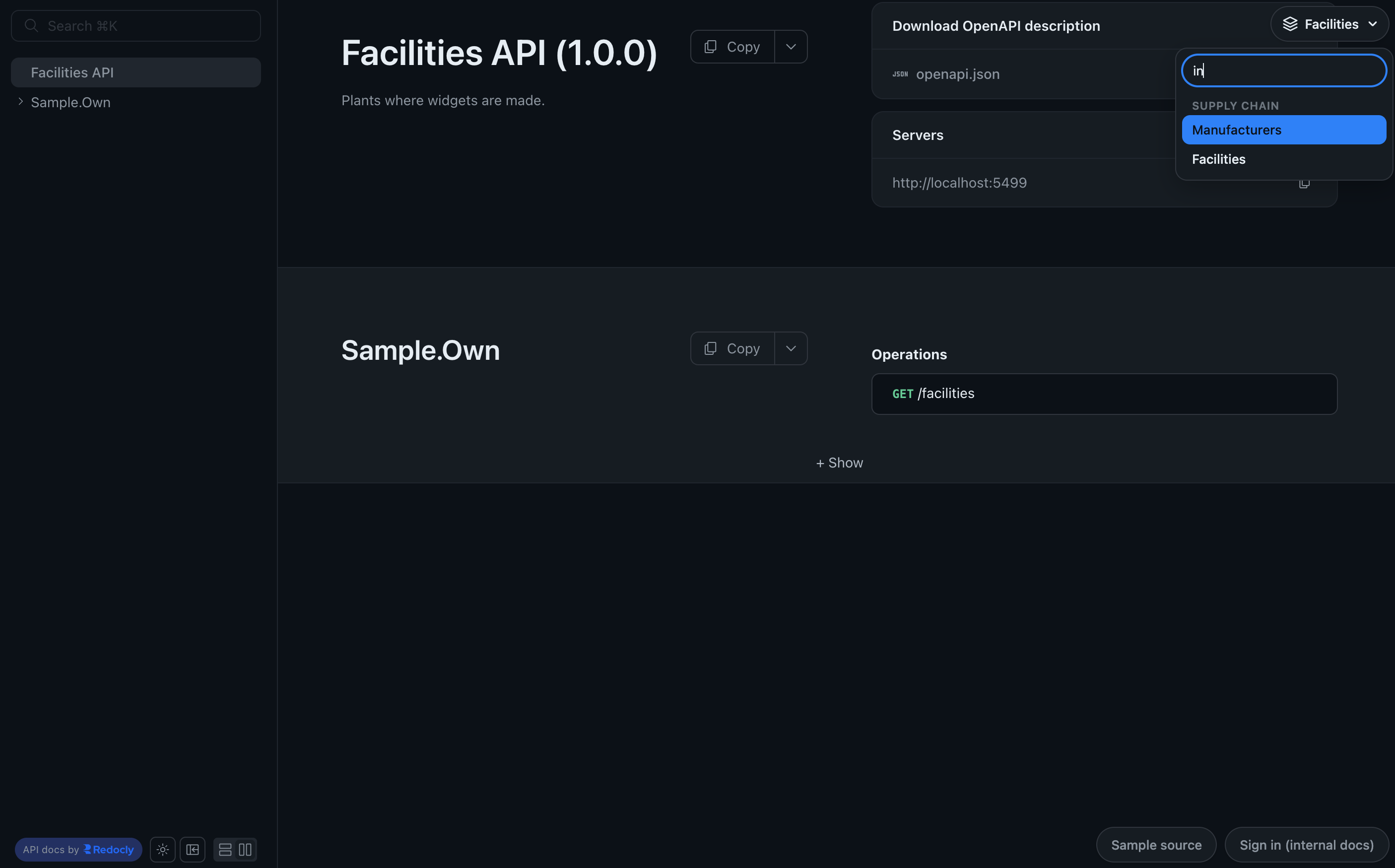Screen dimensions: 1395x868
Task: Choose Facilities from the API list
Action: pos(1284,159)
